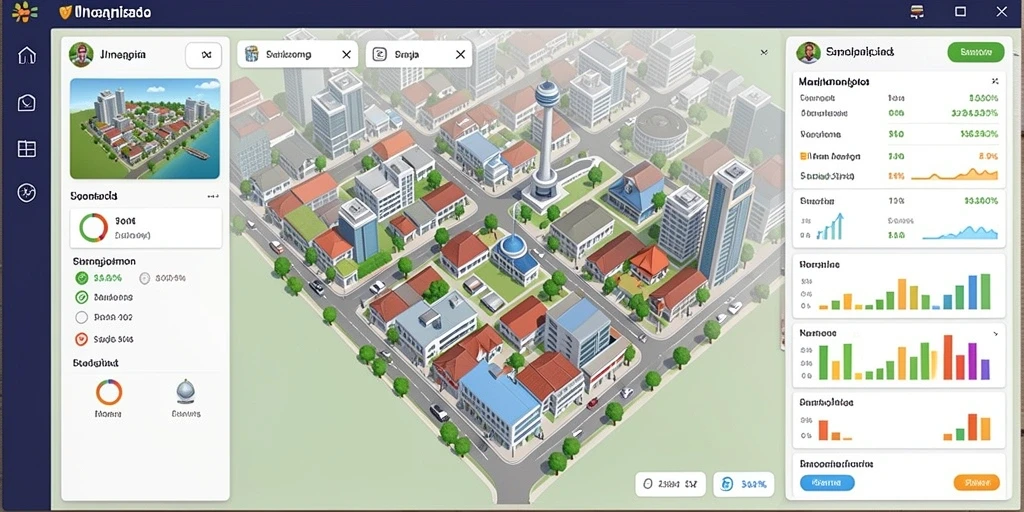Open the three-dot menu in the left panel

[x=212, y=196]
